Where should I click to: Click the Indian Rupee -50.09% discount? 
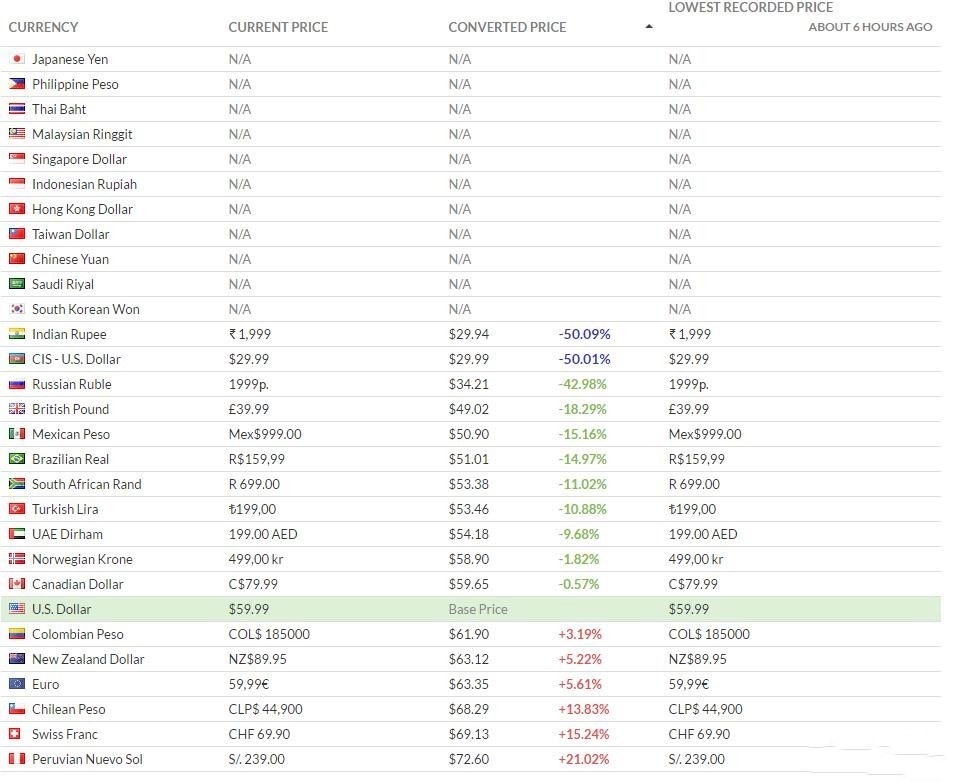[584, 334]
